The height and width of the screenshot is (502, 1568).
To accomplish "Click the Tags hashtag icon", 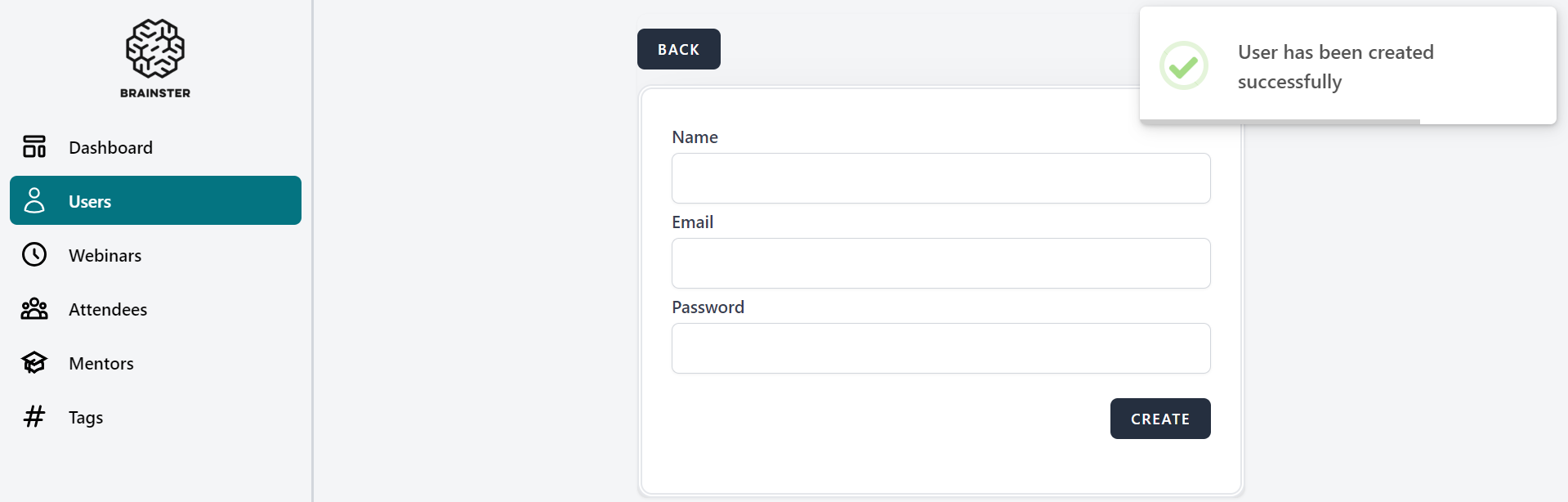I will pyautogui.click(x=34, y=417).
